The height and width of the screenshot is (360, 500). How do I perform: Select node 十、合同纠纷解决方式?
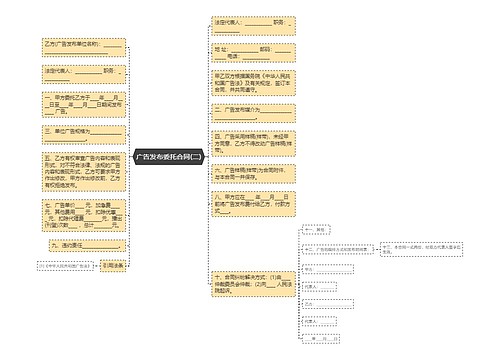point(253,284)
